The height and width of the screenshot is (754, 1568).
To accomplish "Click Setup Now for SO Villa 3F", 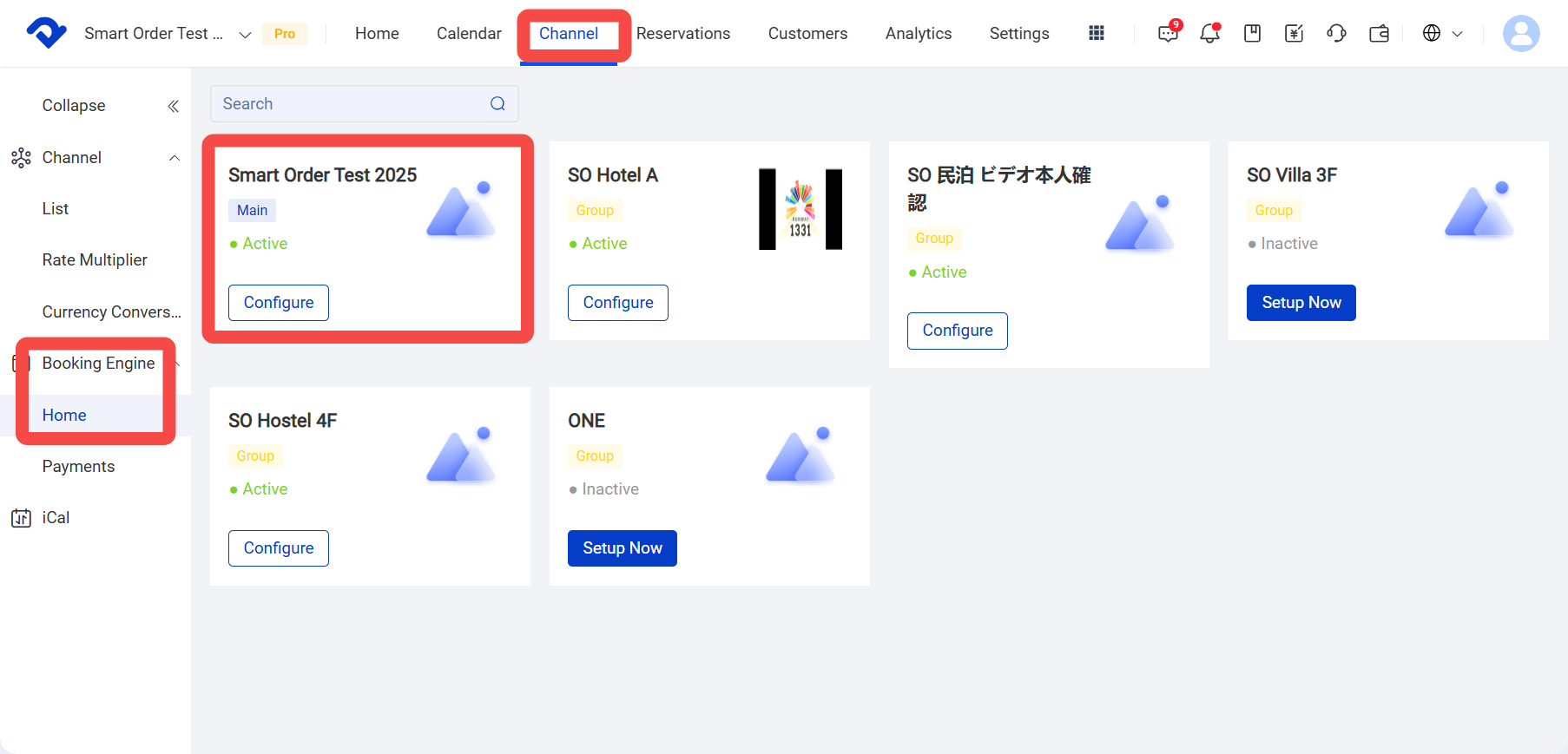I will coord(1301,303).
